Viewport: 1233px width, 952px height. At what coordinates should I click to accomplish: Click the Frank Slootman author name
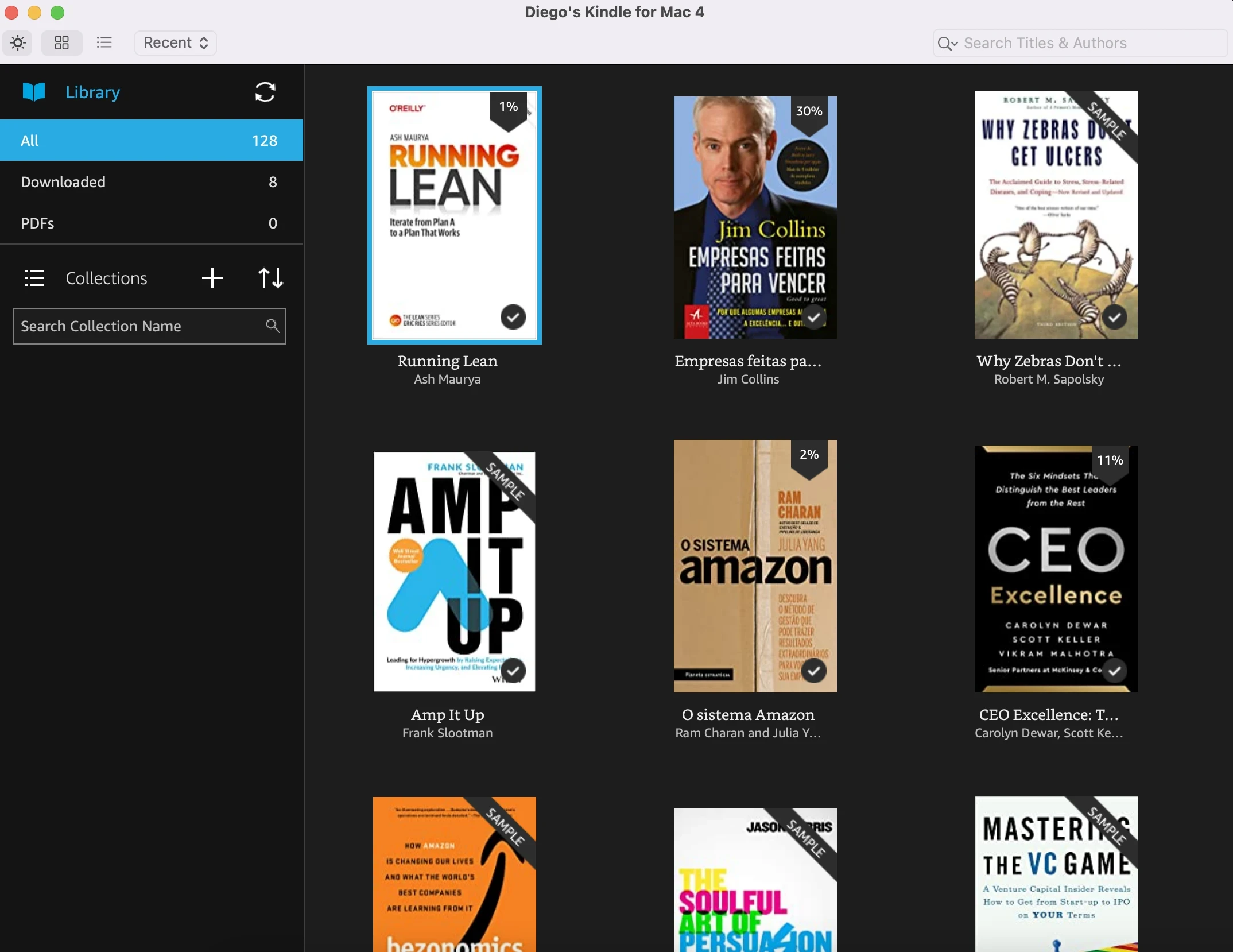coord(448,733)
